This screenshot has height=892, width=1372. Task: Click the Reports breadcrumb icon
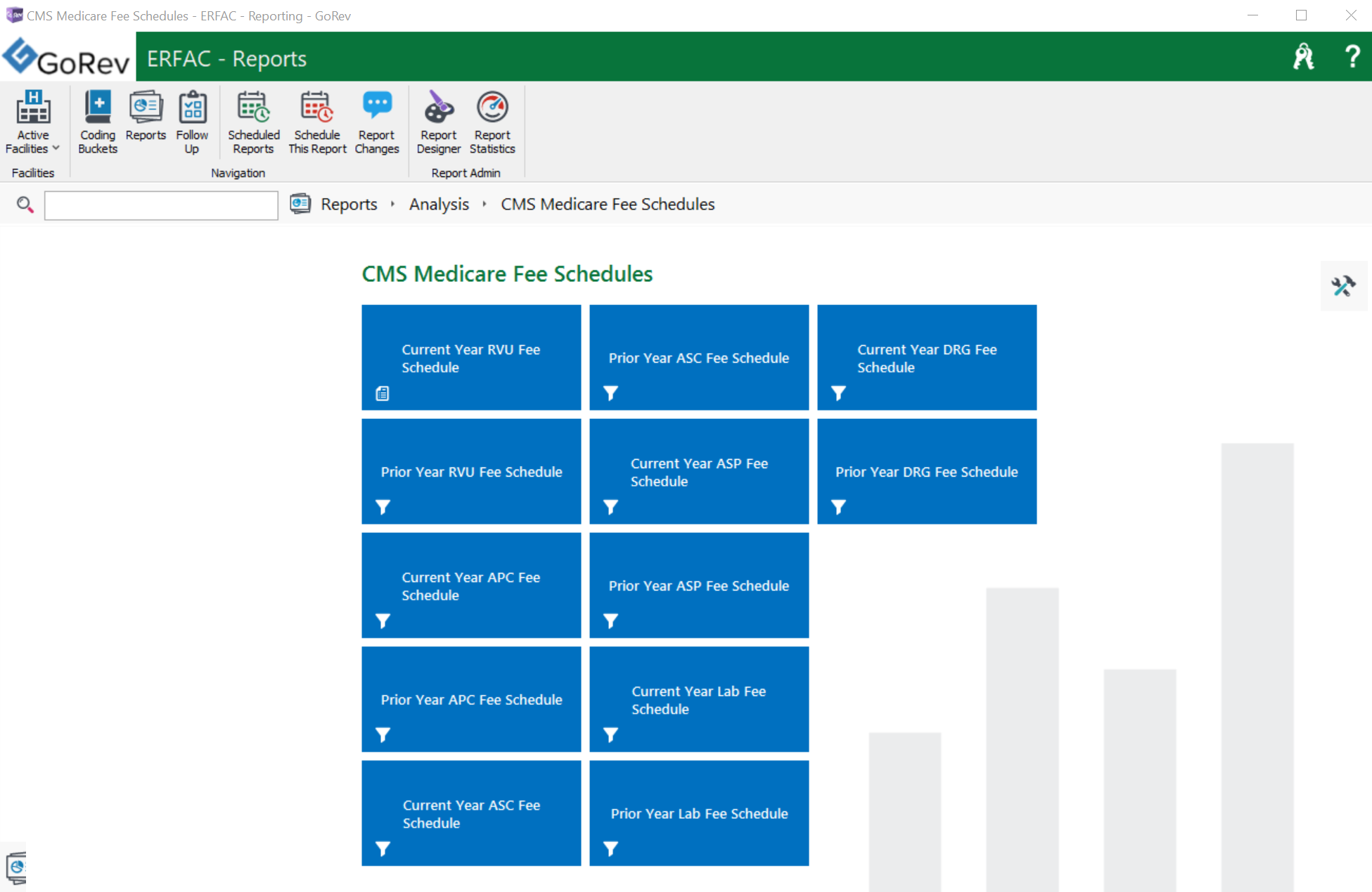300,204
